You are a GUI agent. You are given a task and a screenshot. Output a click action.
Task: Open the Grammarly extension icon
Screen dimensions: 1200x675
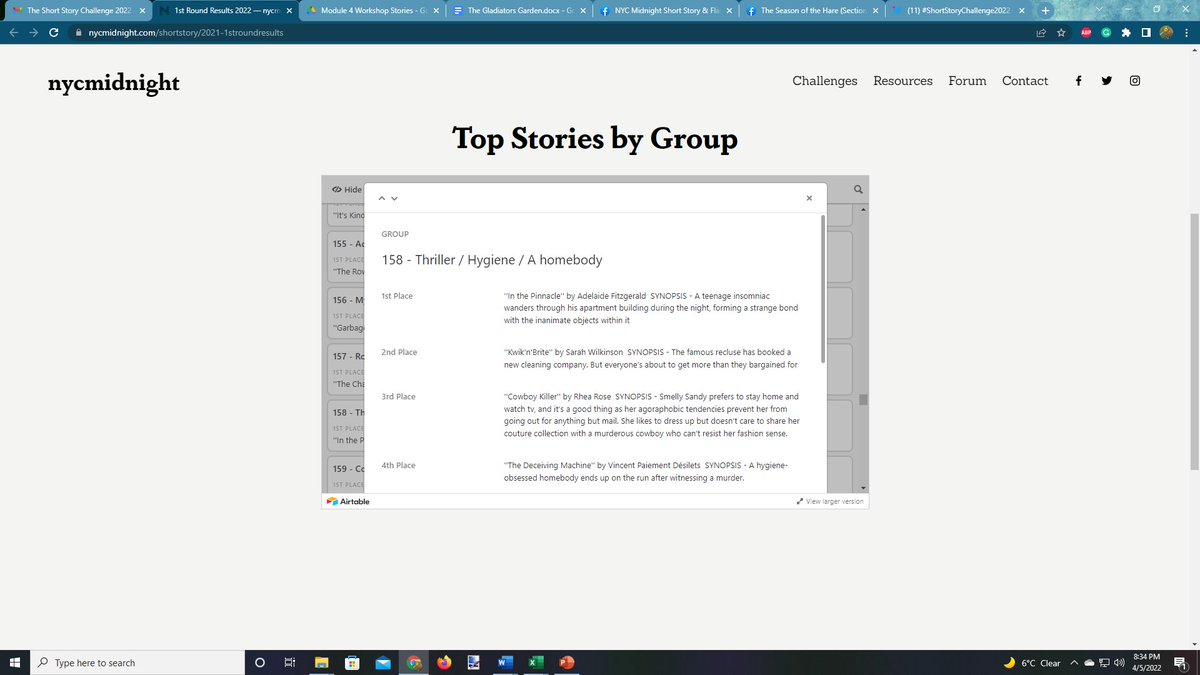coord(1107,32)
